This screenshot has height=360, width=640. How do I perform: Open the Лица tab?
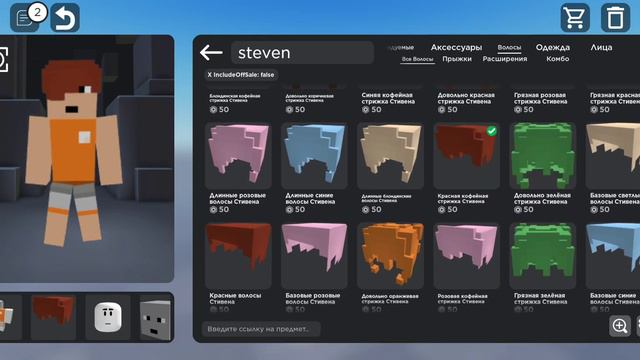point(601,47)
